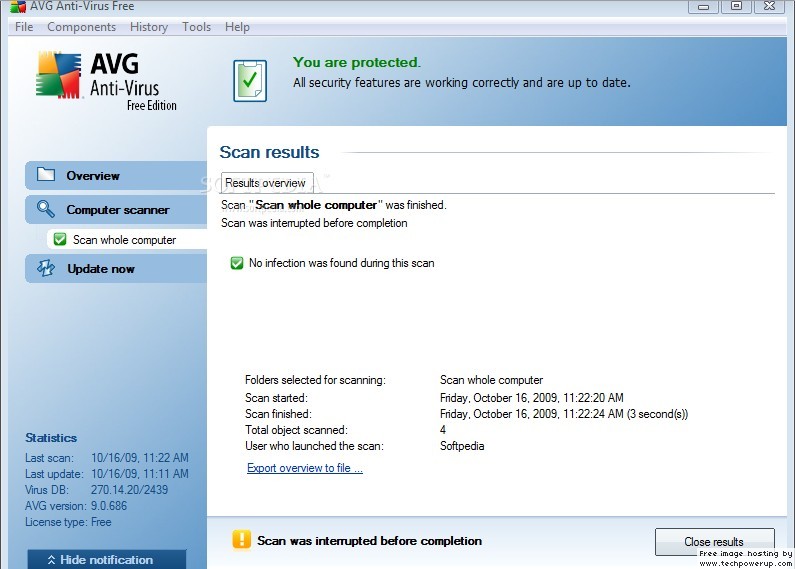This screenshot has height=569, width=795.
Task: Click the protected status checkmark document icon
Action: click(250, 81)
